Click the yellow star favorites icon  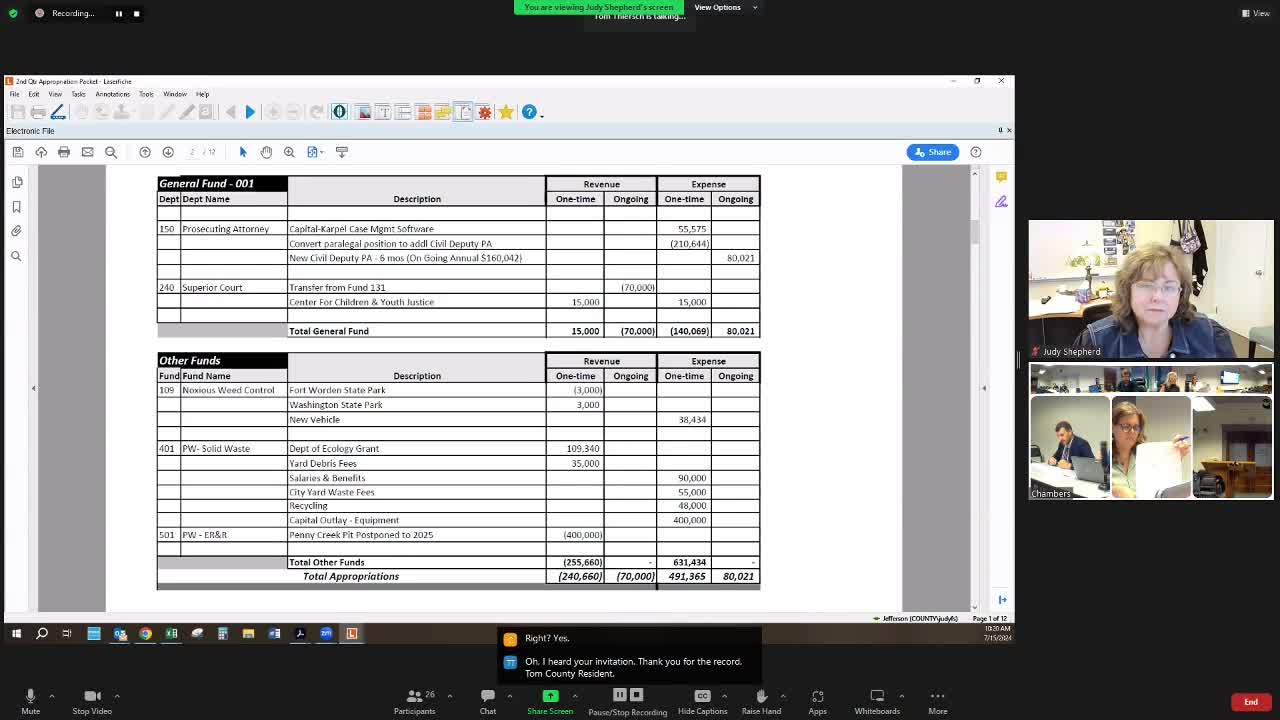(x=506, y=112)
